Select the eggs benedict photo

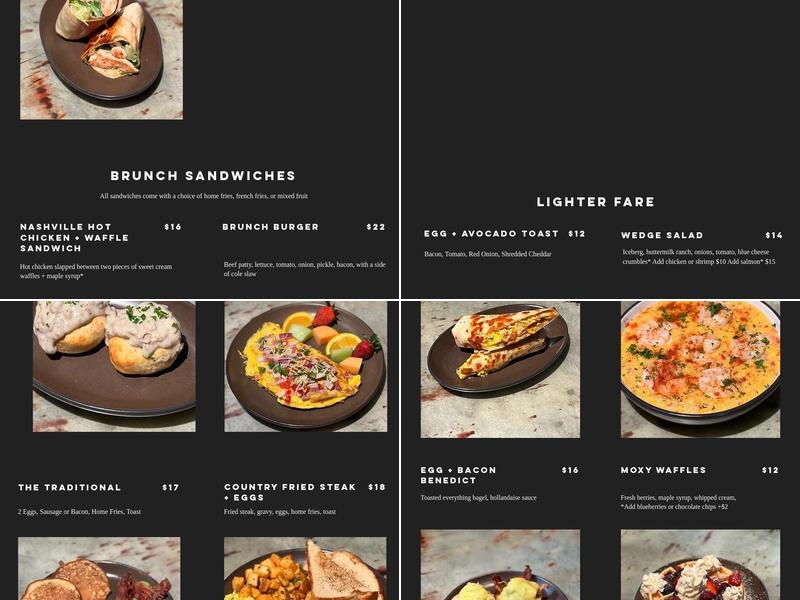pos(500,565)
